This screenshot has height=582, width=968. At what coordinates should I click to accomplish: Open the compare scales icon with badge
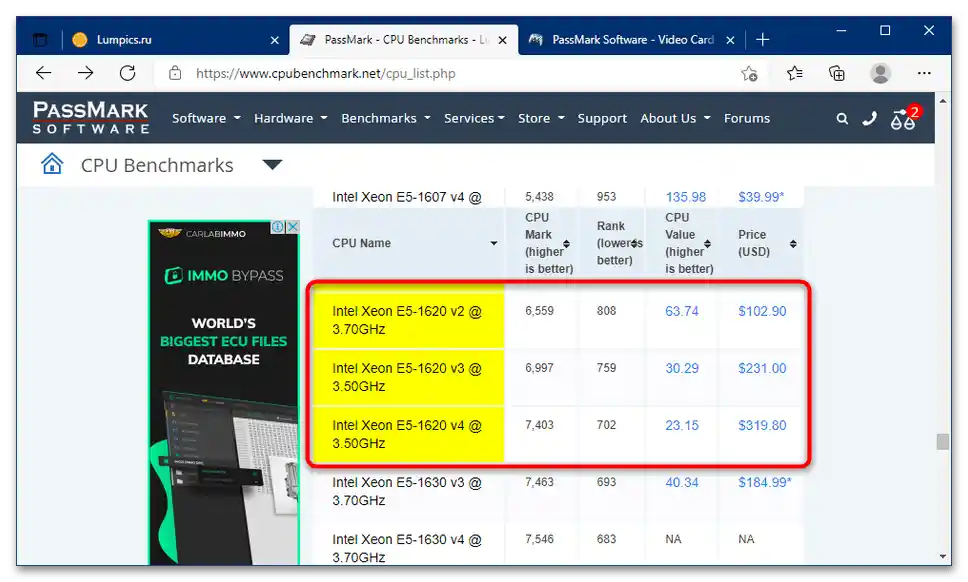[x=904, y=117]
